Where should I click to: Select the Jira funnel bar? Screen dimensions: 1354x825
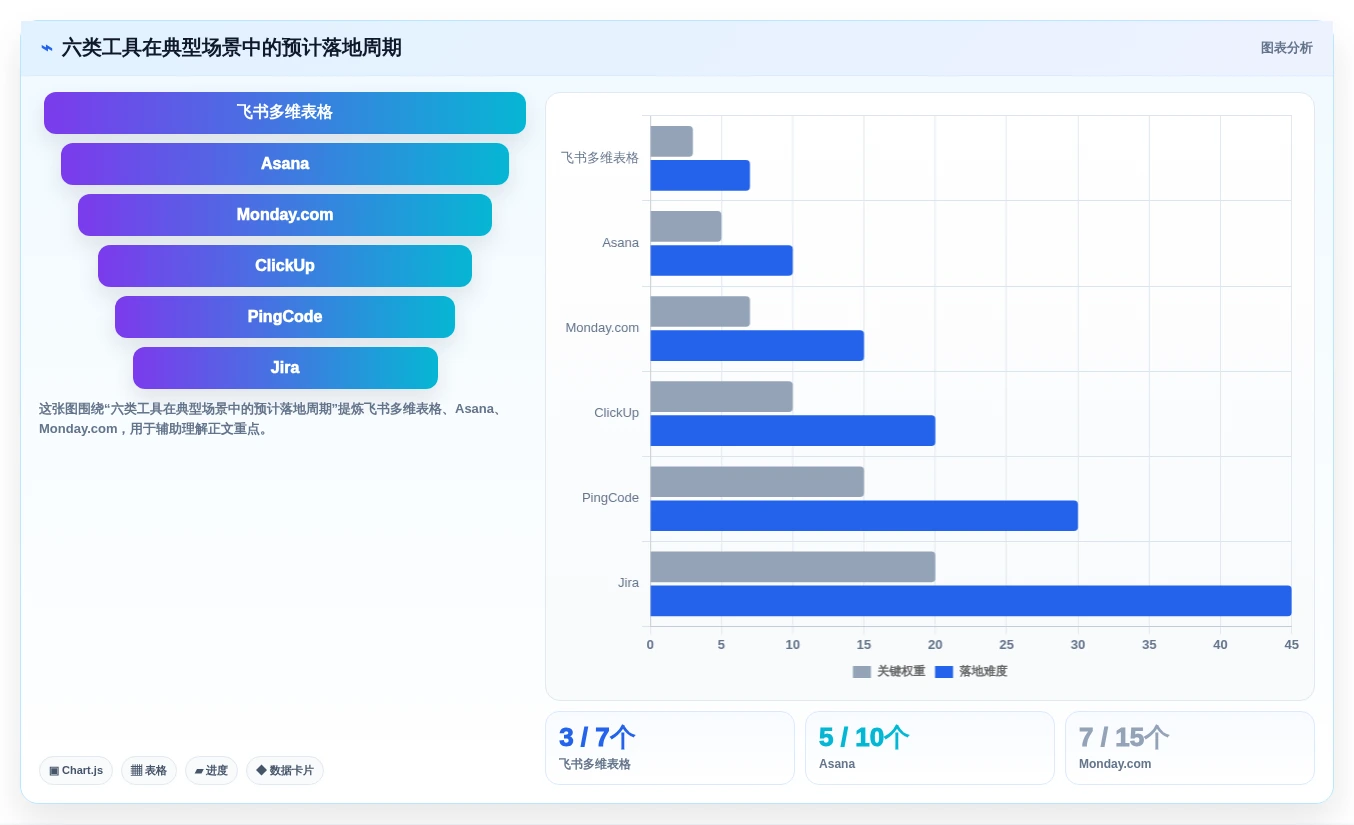click(285, 368)
